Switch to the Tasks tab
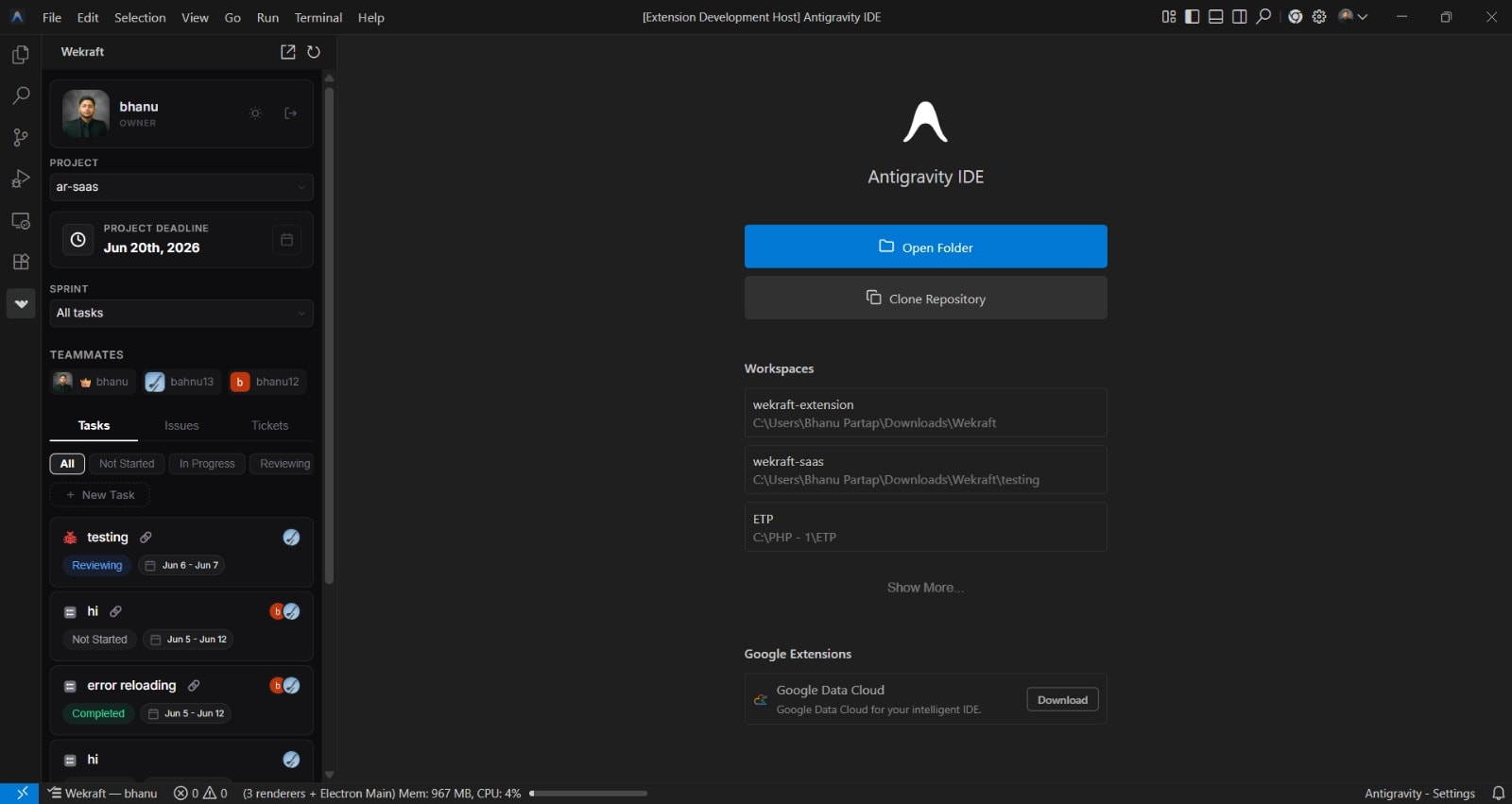This screenshot has width=1512, height=804. click(94, 426)
